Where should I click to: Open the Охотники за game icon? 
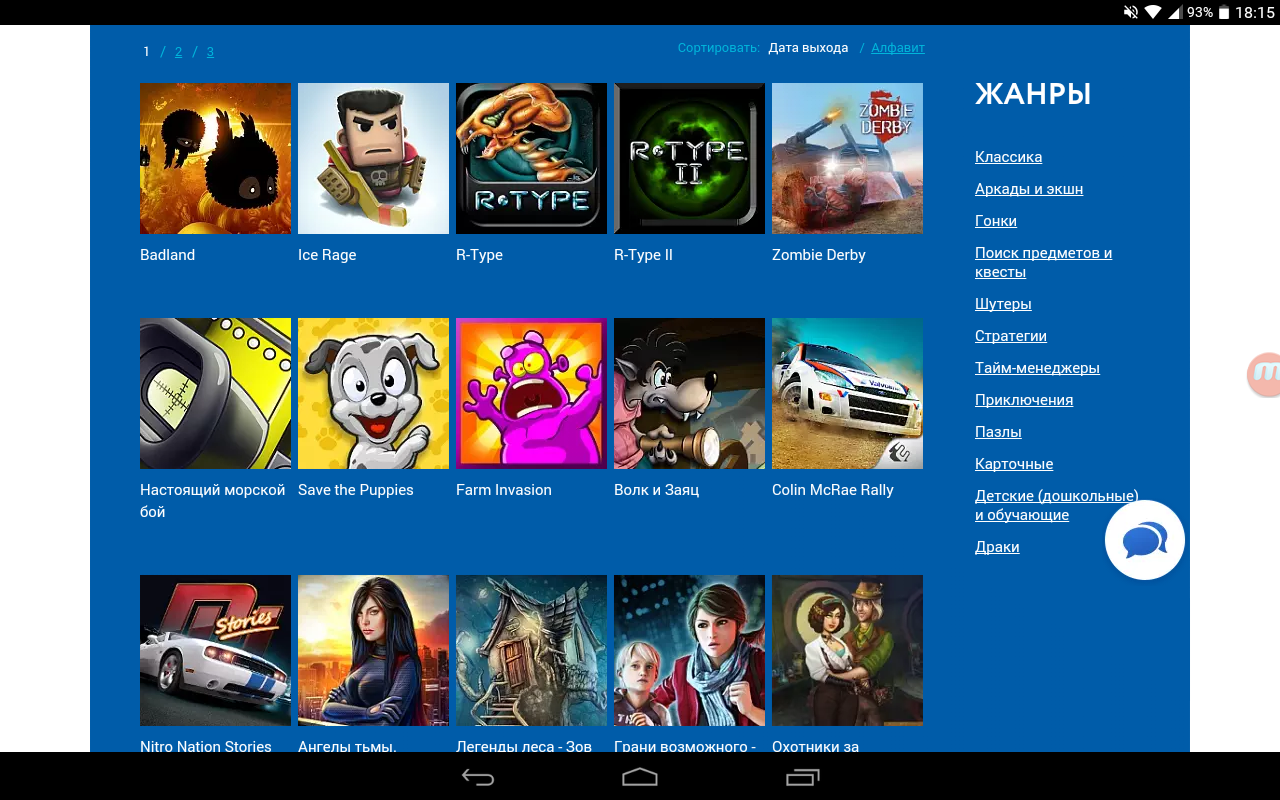847,650
